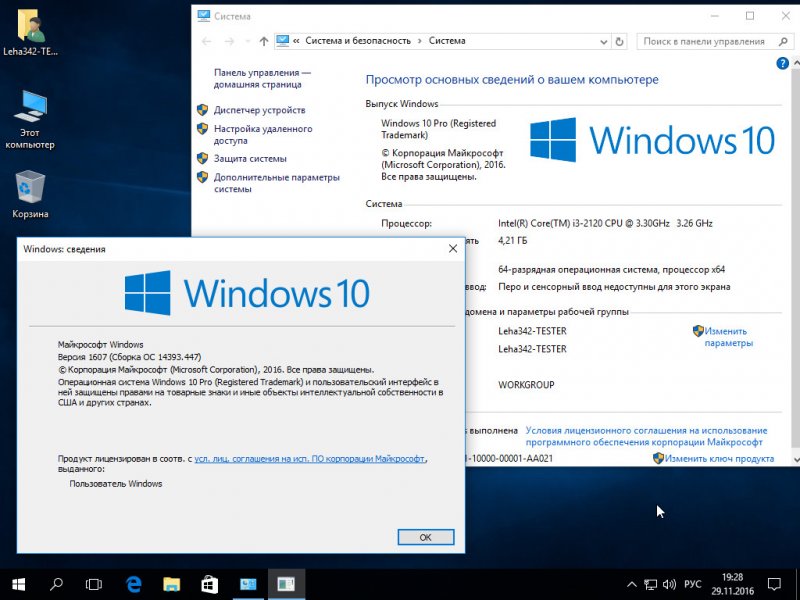The image size is (800, 600).
Task: Go up one level in Control Panel
Action: pos(263,41)
